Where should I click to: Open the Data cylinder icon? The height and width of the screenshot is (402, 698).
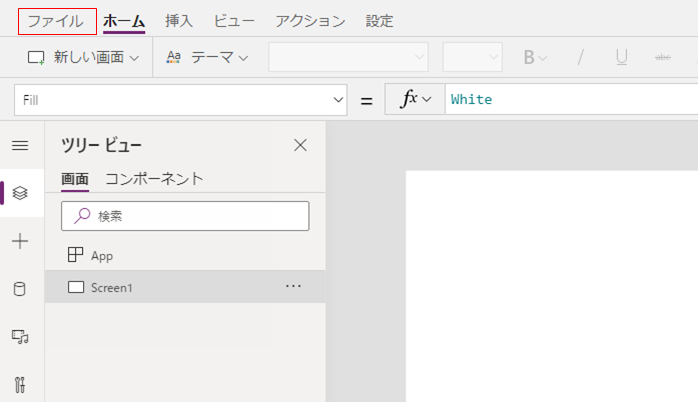click(x=20, y=289)
